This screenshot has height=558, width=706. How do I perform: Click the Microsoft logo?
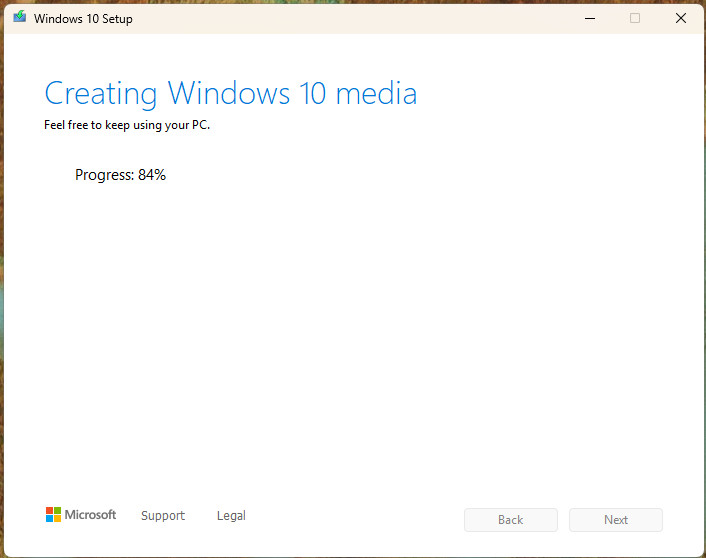pos(81,514)
